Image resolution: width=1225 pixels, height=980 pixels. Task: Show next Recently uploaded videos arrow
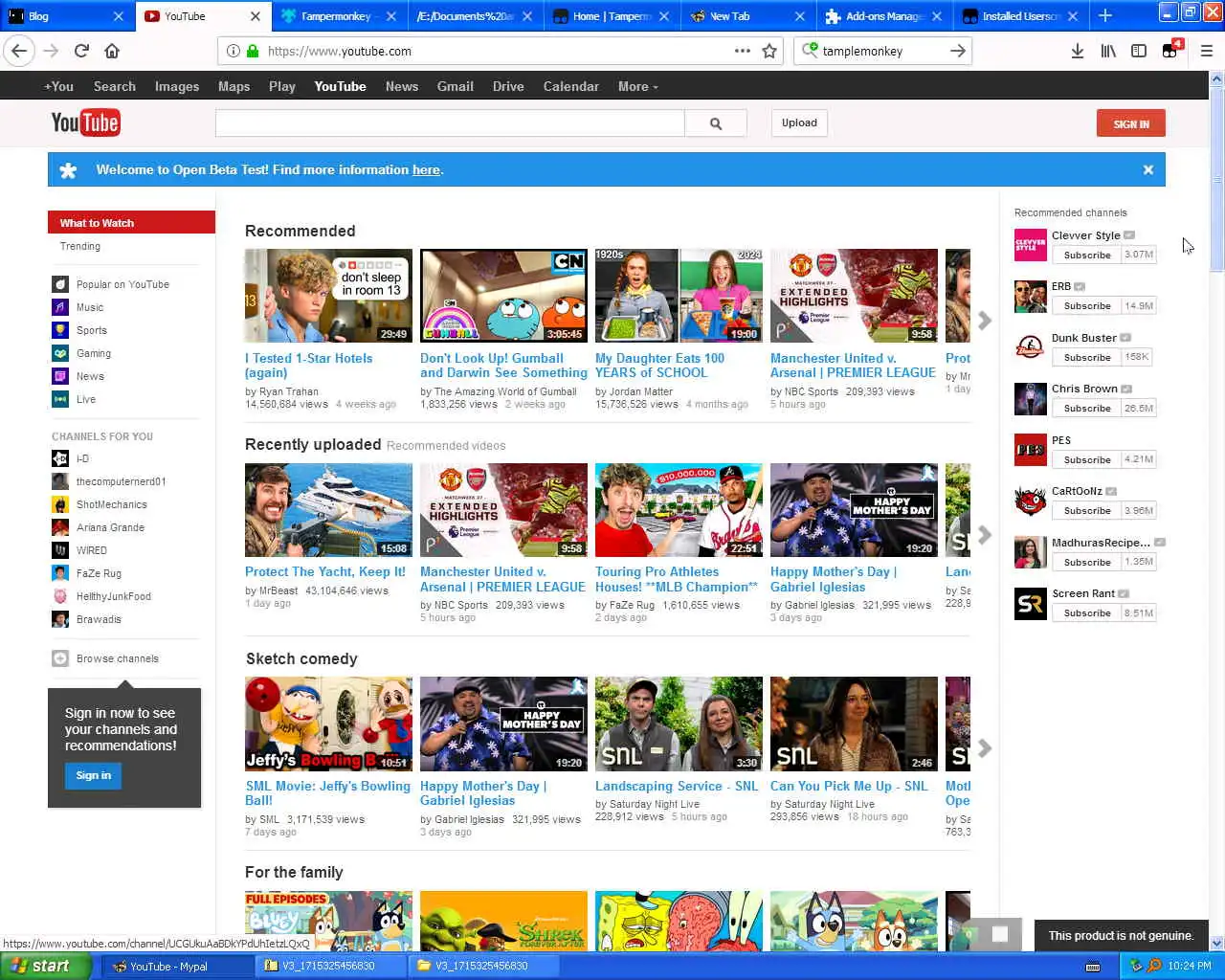tap(985, 535)
